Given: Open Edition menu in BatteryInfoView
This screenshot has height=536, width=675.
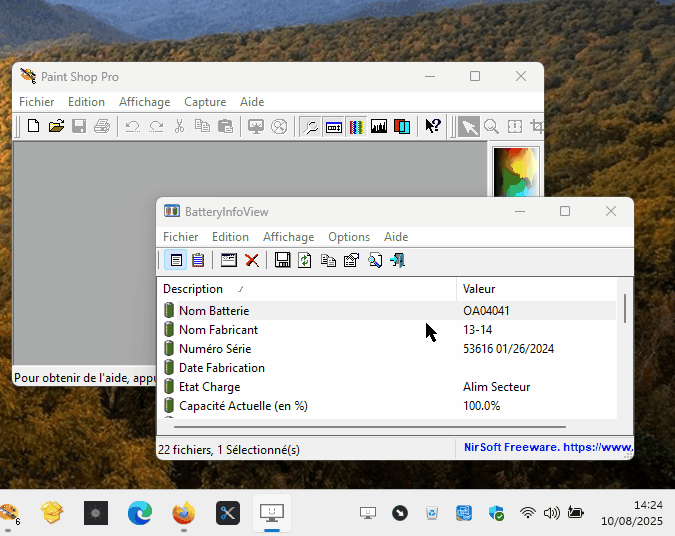Looking at the screenshot, I should click(230, 237).
